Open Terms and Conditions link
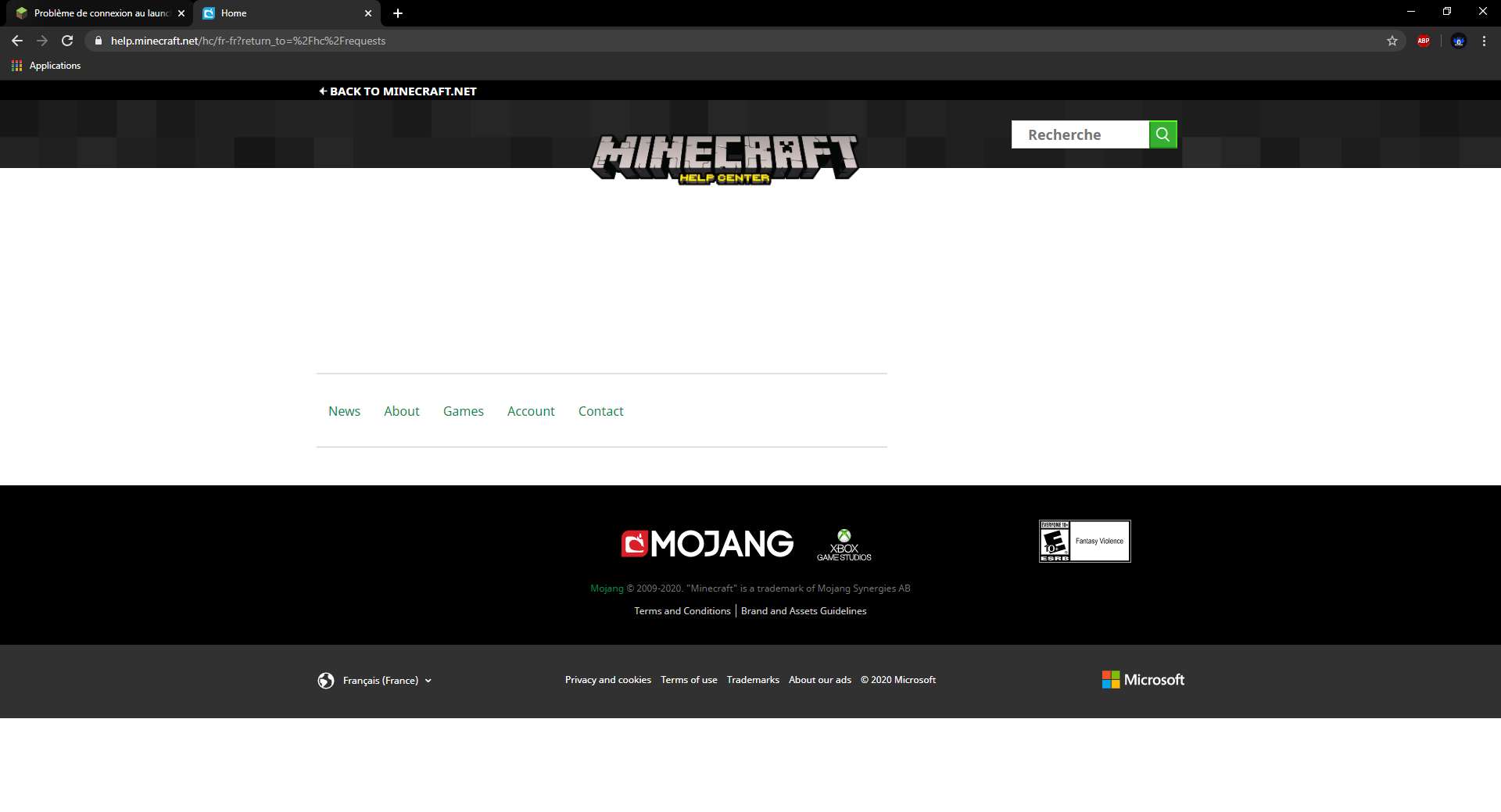The image size is (1501, 812). 682,611
